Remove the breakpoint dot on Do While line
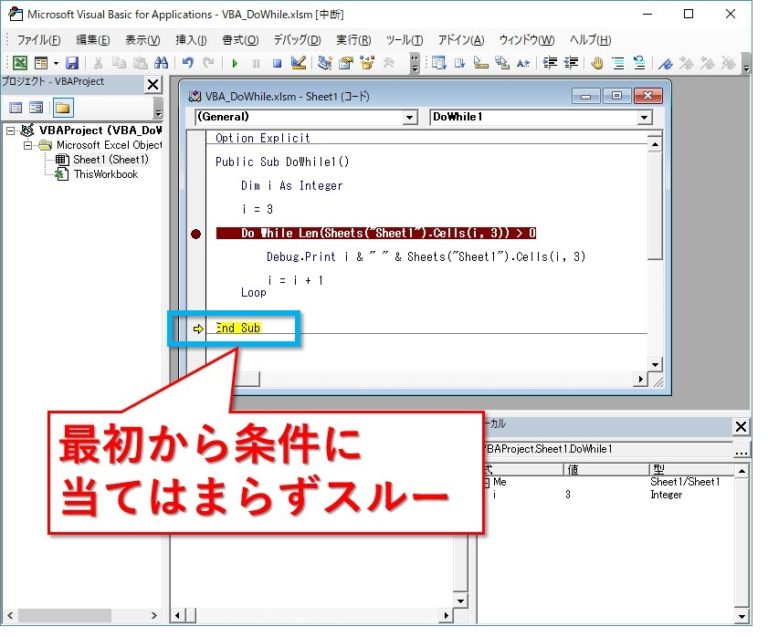 click(x=195, y=234)
